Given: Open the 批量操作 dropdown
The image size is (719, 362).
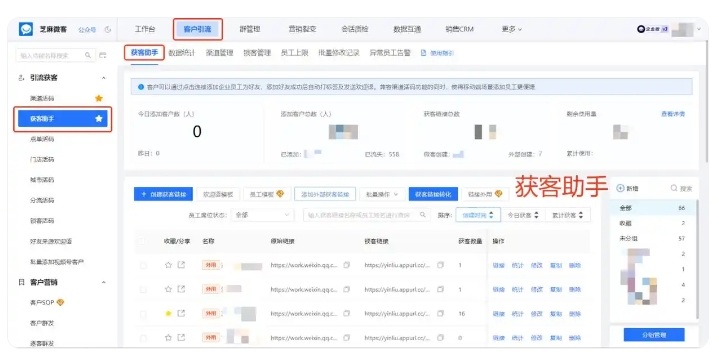Looking at the screenshot, I should [x=382, y=194].
